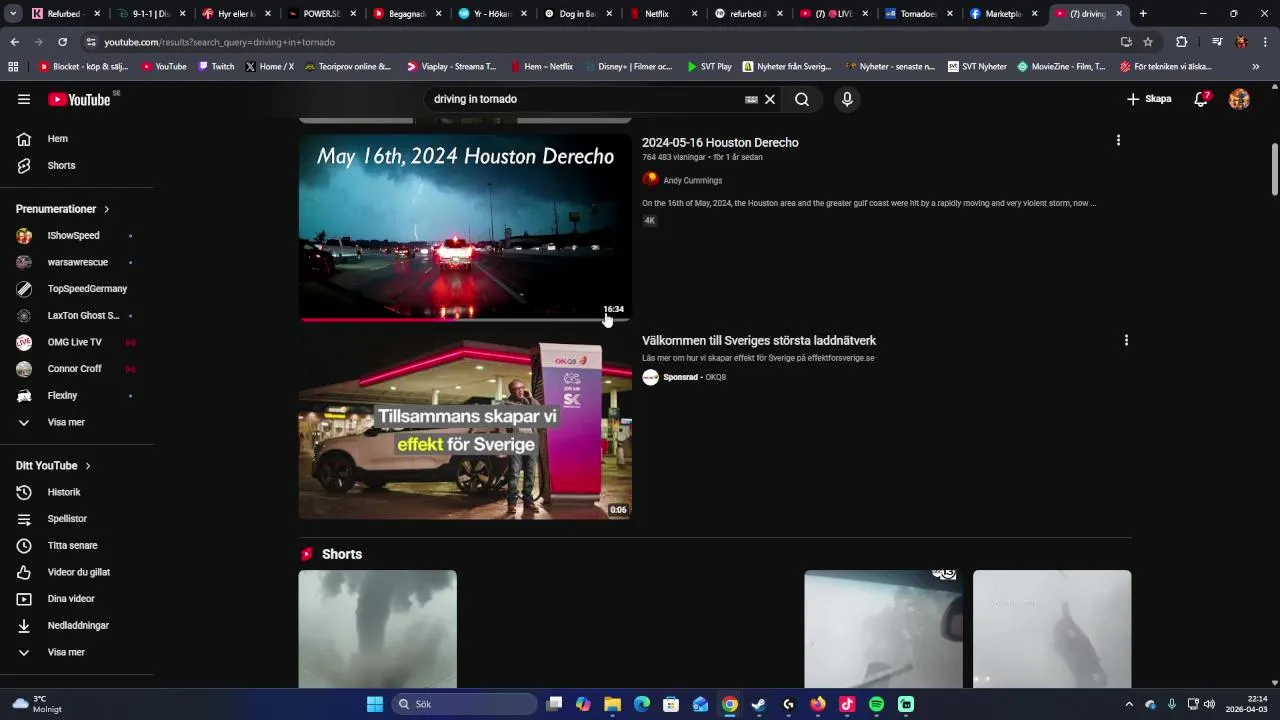Open the Twitch bookmark
The height and width of the screenshot is (720, 1280).
coord(216,67)
